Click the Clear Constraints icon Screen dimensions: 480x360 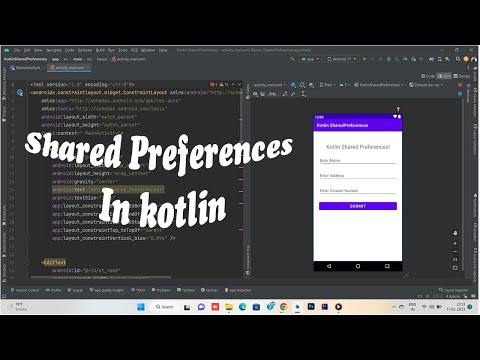pyautogui.click(x=285, y=94)
